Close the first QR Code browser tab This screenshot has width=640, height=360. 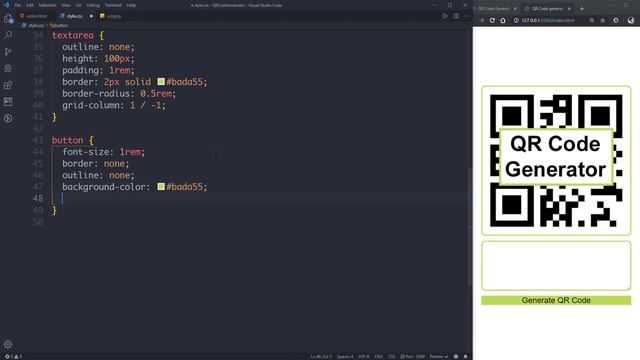point(515,9)
